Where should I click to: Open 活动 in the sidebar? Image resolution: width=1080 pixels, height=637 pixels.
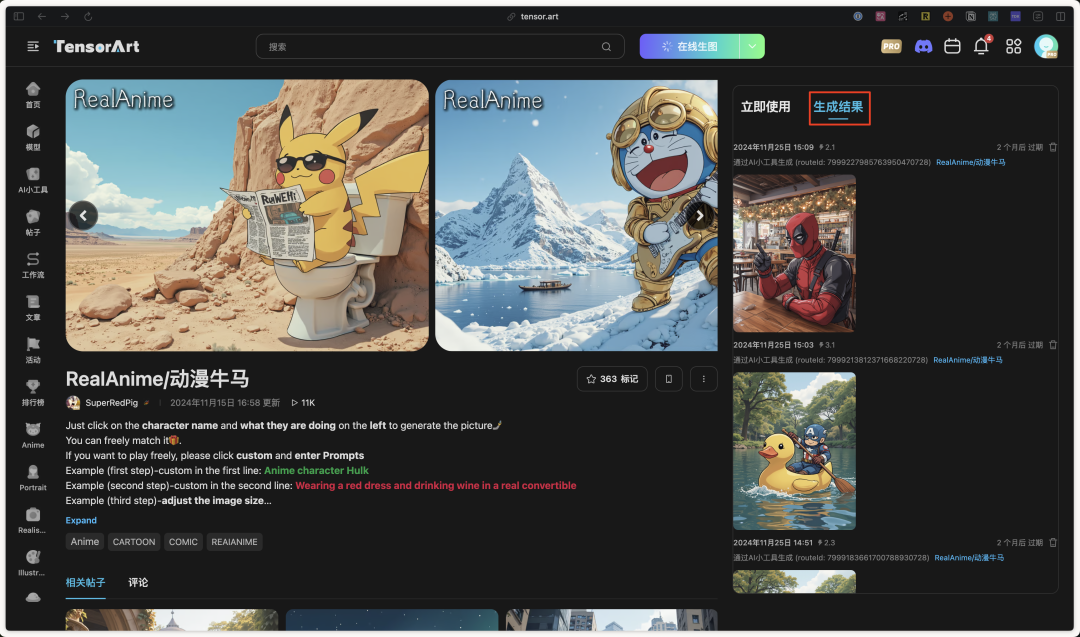(x=32, y=351)
